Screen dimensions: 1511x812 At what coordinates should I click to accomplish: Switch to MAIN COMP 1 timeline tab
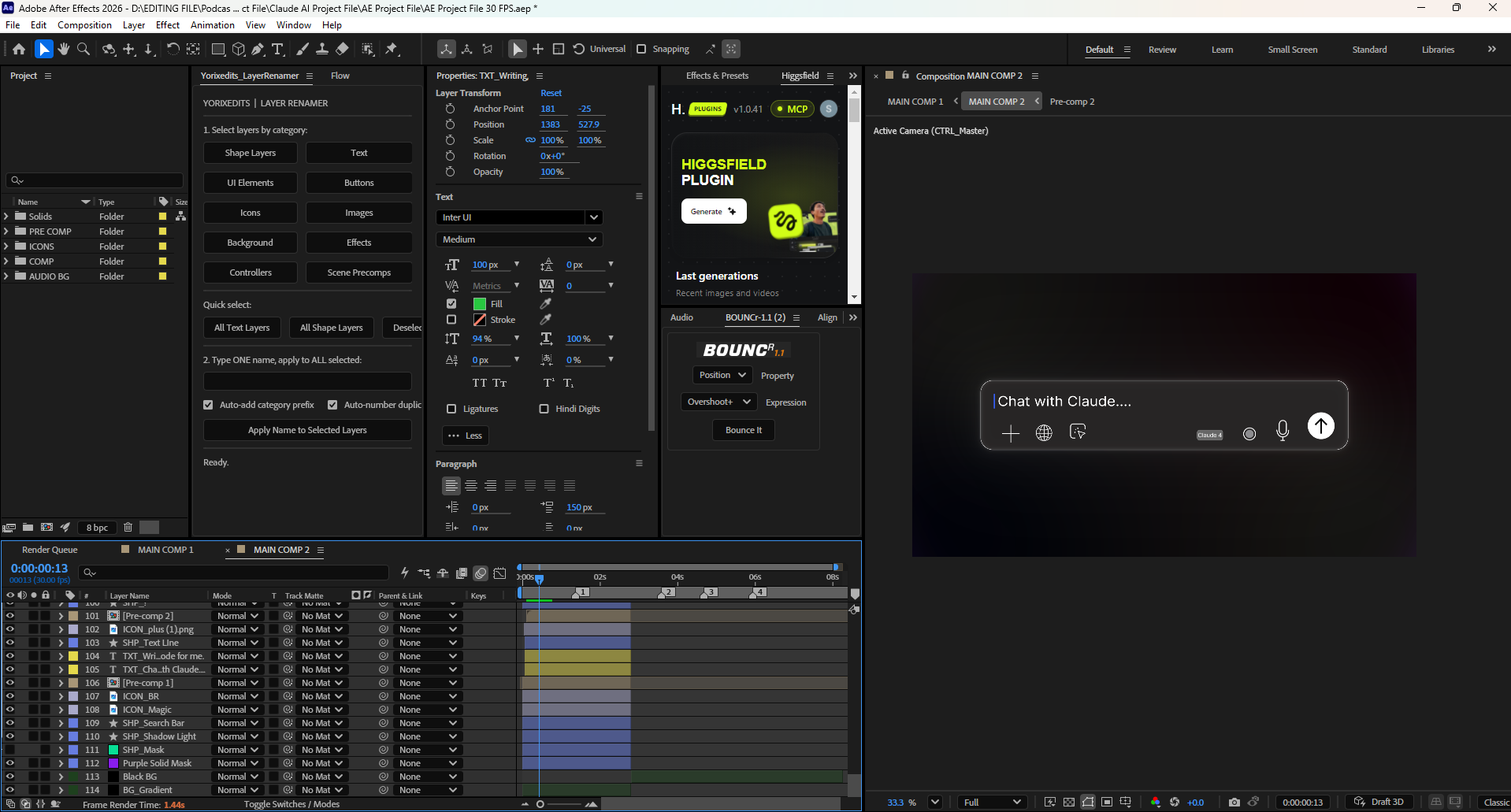click(165, 550)
